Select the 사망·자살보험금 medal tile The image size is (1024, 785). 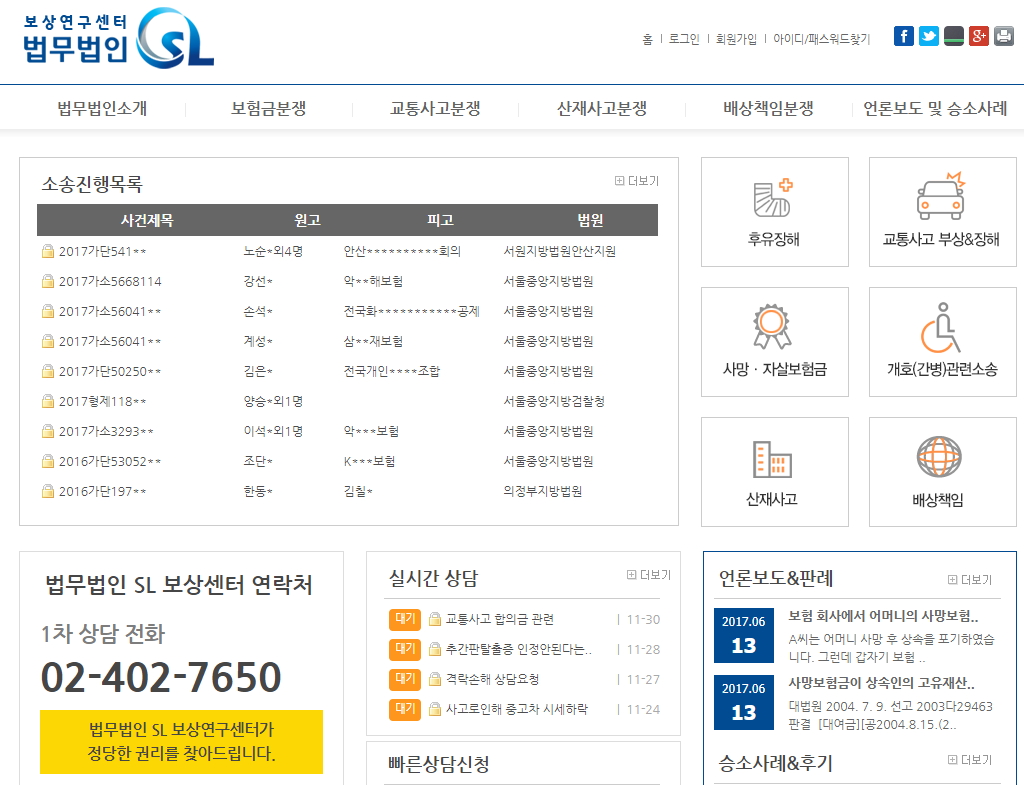click(x=774, y=342)
